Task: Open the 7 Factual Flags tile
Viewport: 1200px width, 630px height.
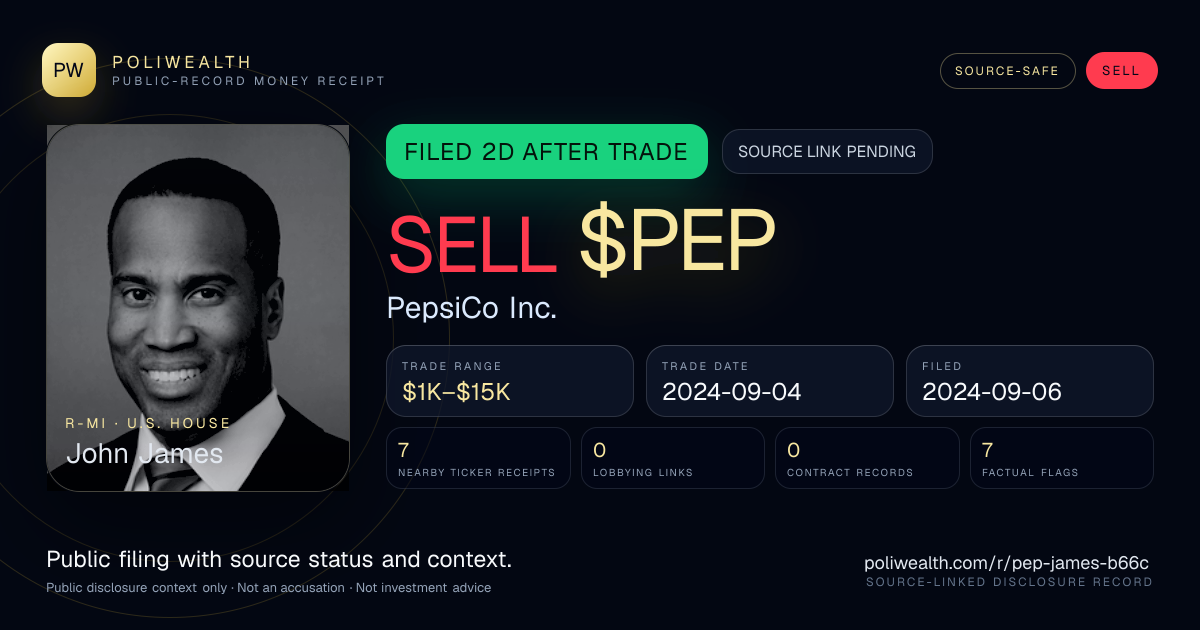Action: click(1062, 458)
